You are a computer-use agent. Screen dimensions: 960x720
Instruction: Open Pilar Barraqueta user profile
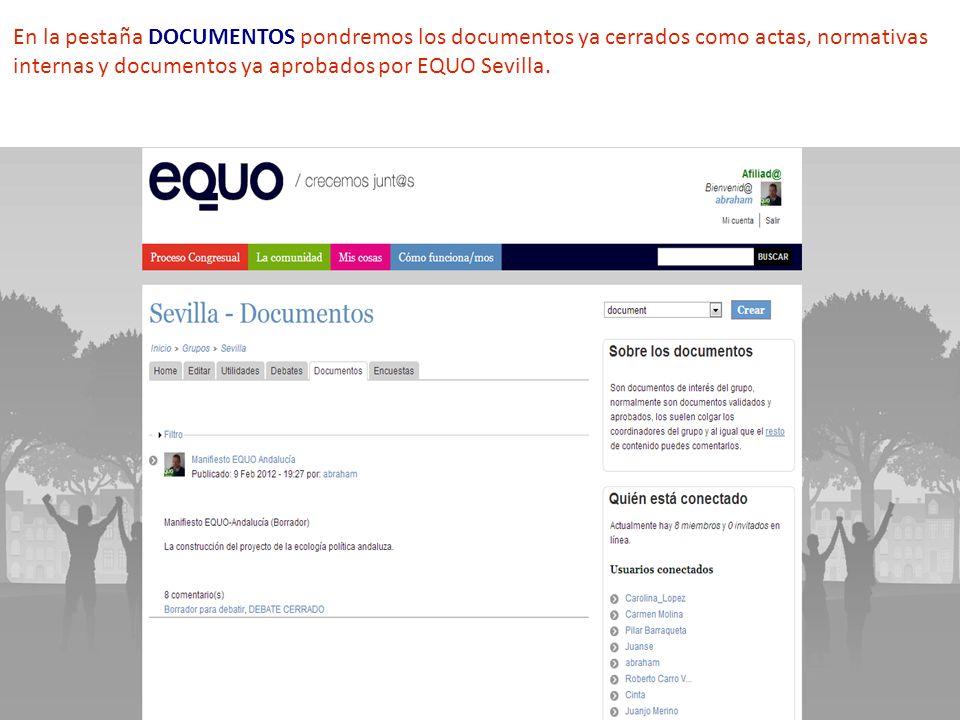point(656,631)
